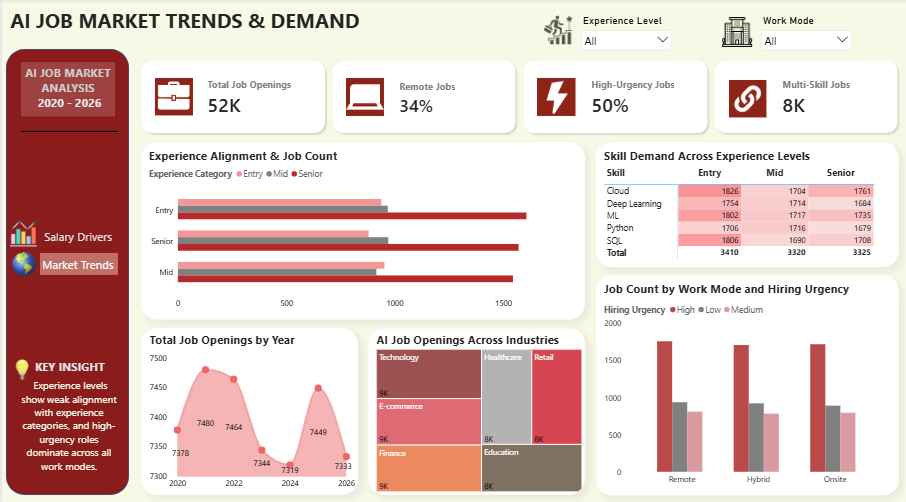Screen dimensions: 906x502
Task: Sort table by Skill column header
Action: 615,173
